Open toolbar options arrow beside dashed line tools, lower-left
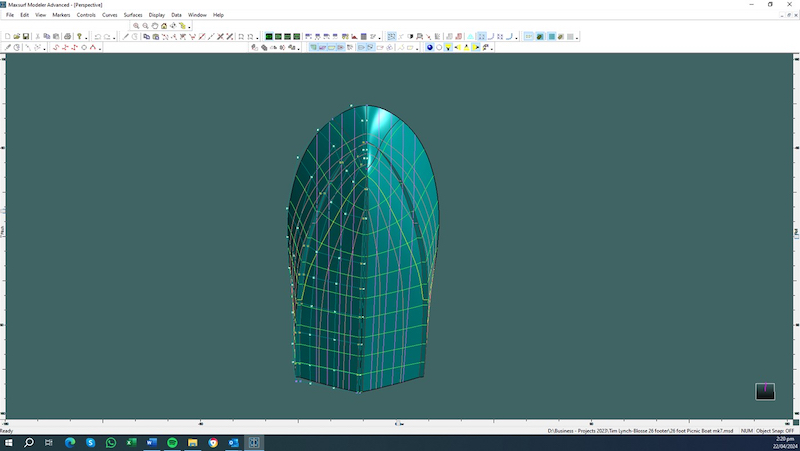The height and width of the screenshot is (451, 800). click(45, 48)
